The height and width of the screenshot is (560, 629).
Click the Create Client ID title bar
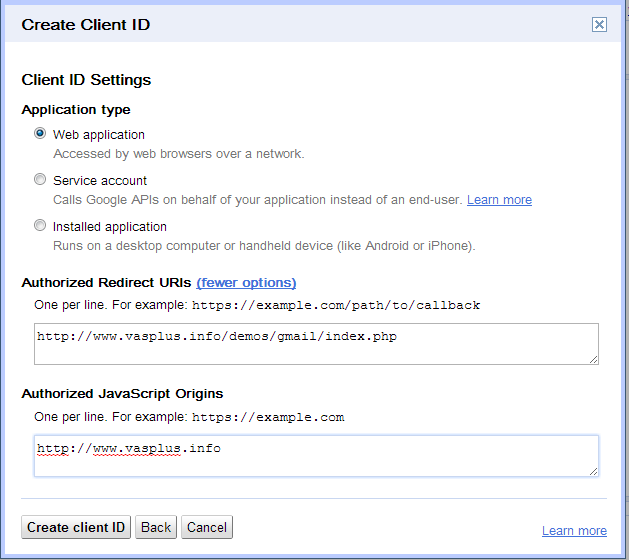(x=313, y=24)
